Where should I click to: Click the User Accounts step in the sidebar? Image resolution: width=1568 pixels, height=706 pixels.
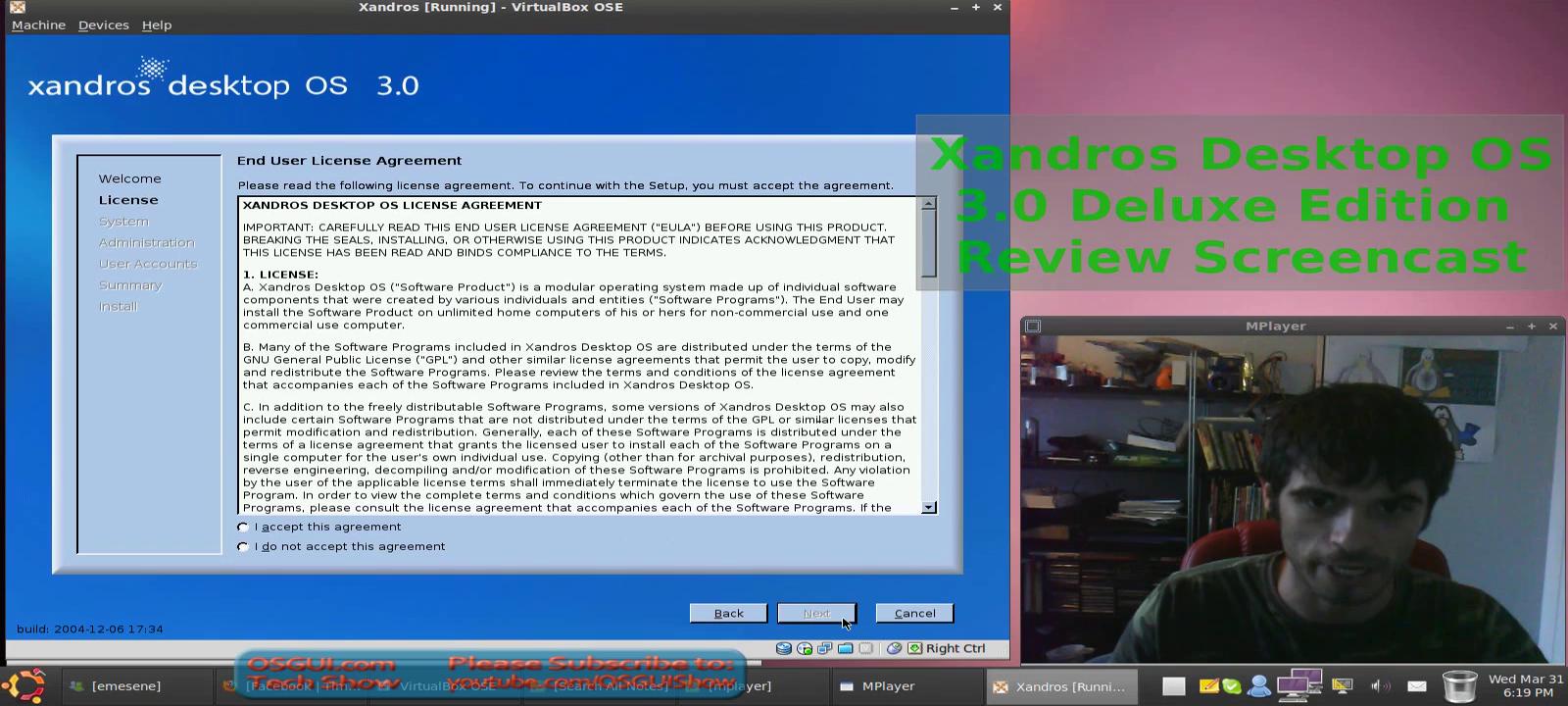(148, 264)
